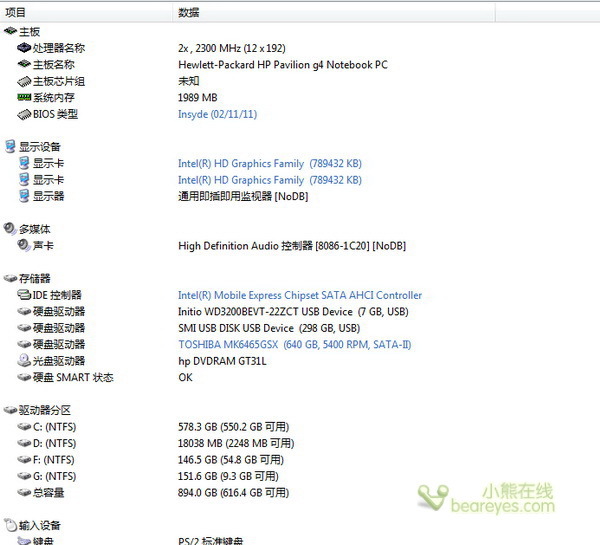Click the BIOS 类型 row icon
Image resolution: width=600 pixels, height=545 pixels.
24,114
